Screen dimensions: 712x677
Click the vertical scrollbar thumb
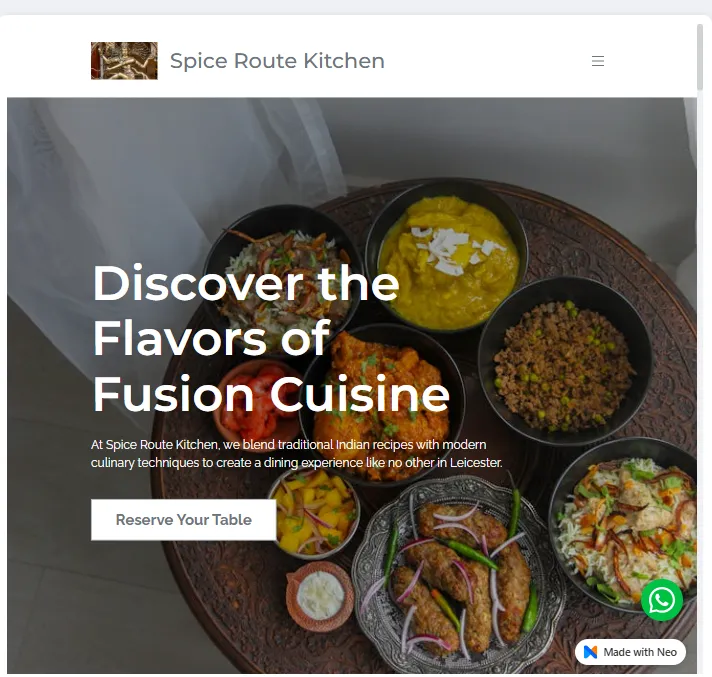coord(700,57)
